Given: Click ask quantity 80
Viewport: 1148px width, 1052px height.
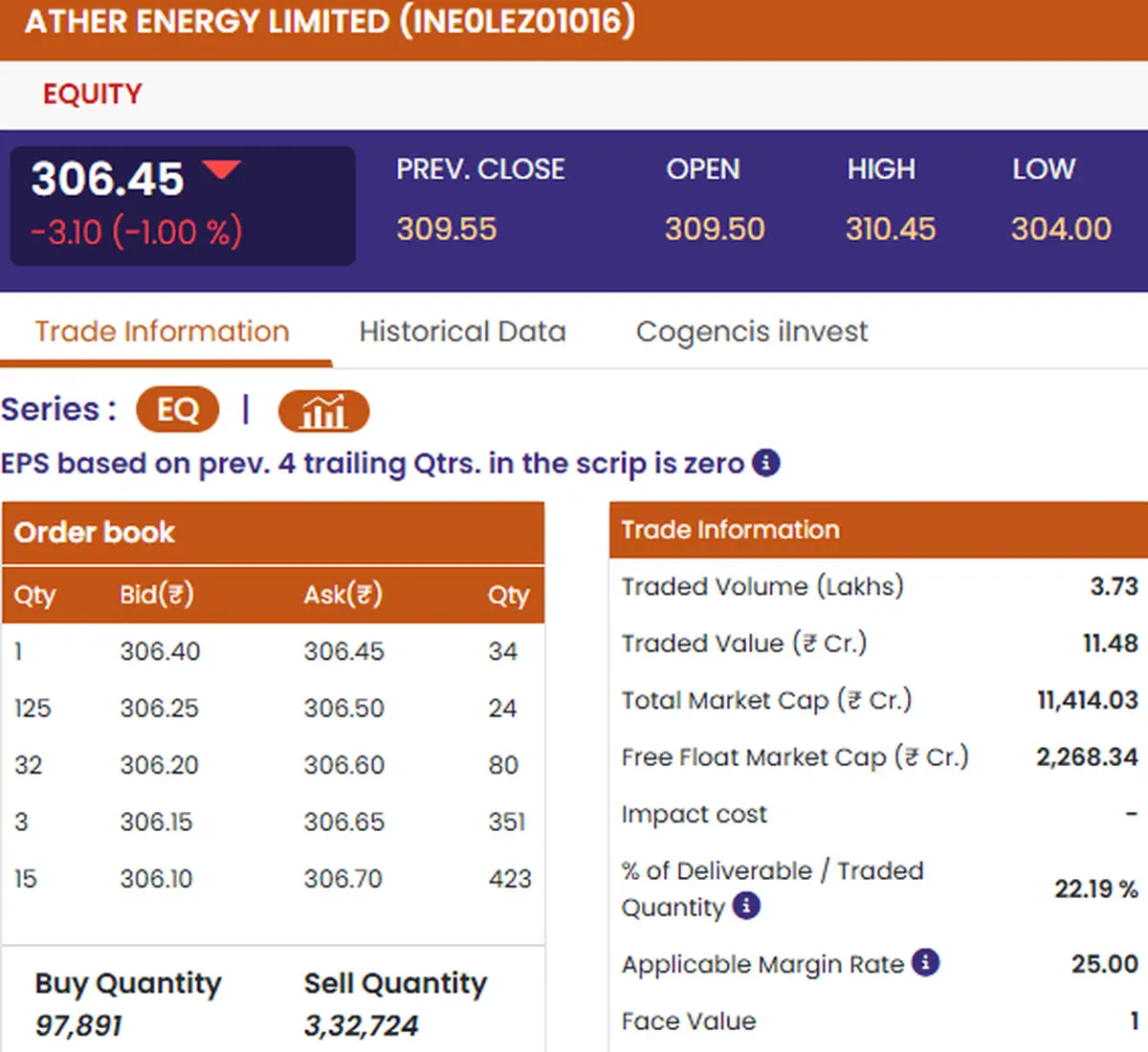Looking at the screenshot, I should click(503, 765).
